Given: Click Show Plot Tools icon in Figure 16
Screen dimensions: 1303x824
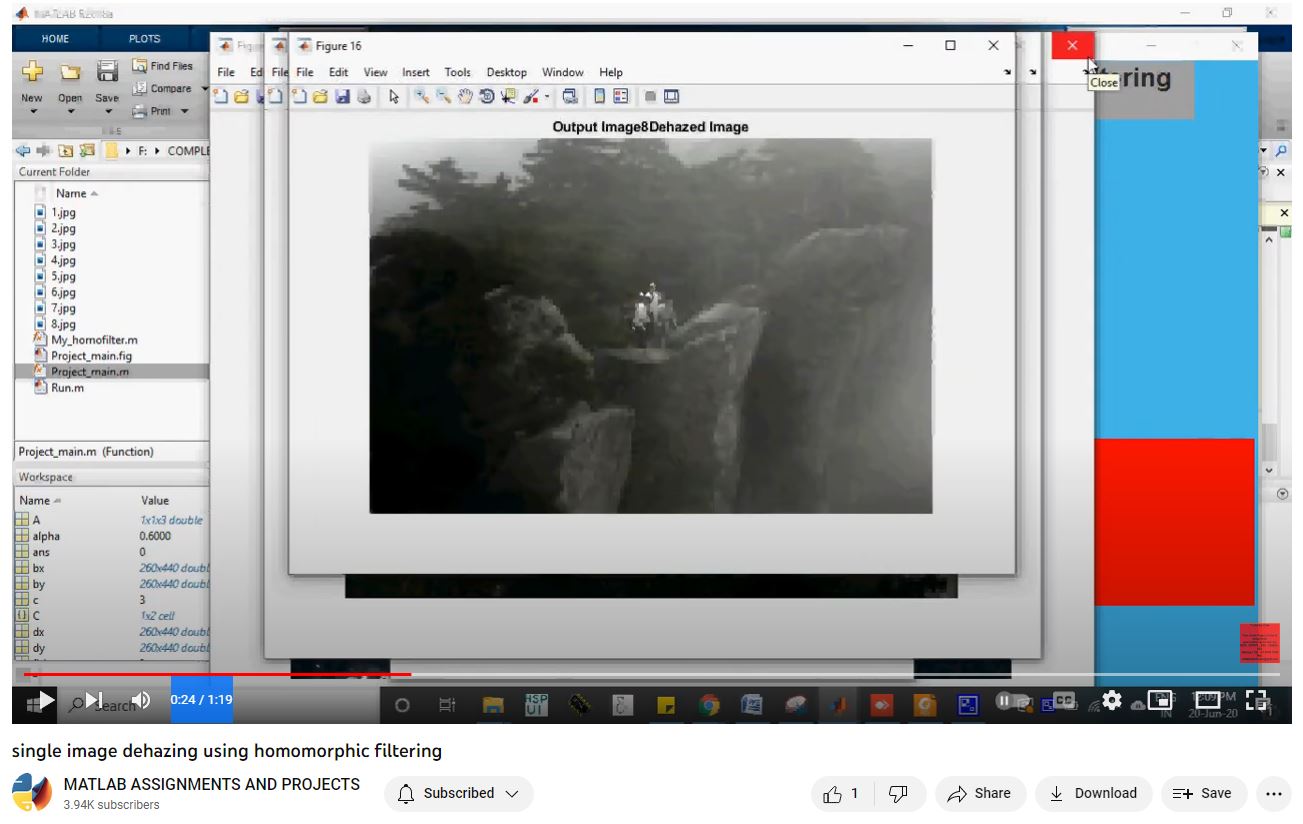Looking at the screenshot, I should (671, 96).
